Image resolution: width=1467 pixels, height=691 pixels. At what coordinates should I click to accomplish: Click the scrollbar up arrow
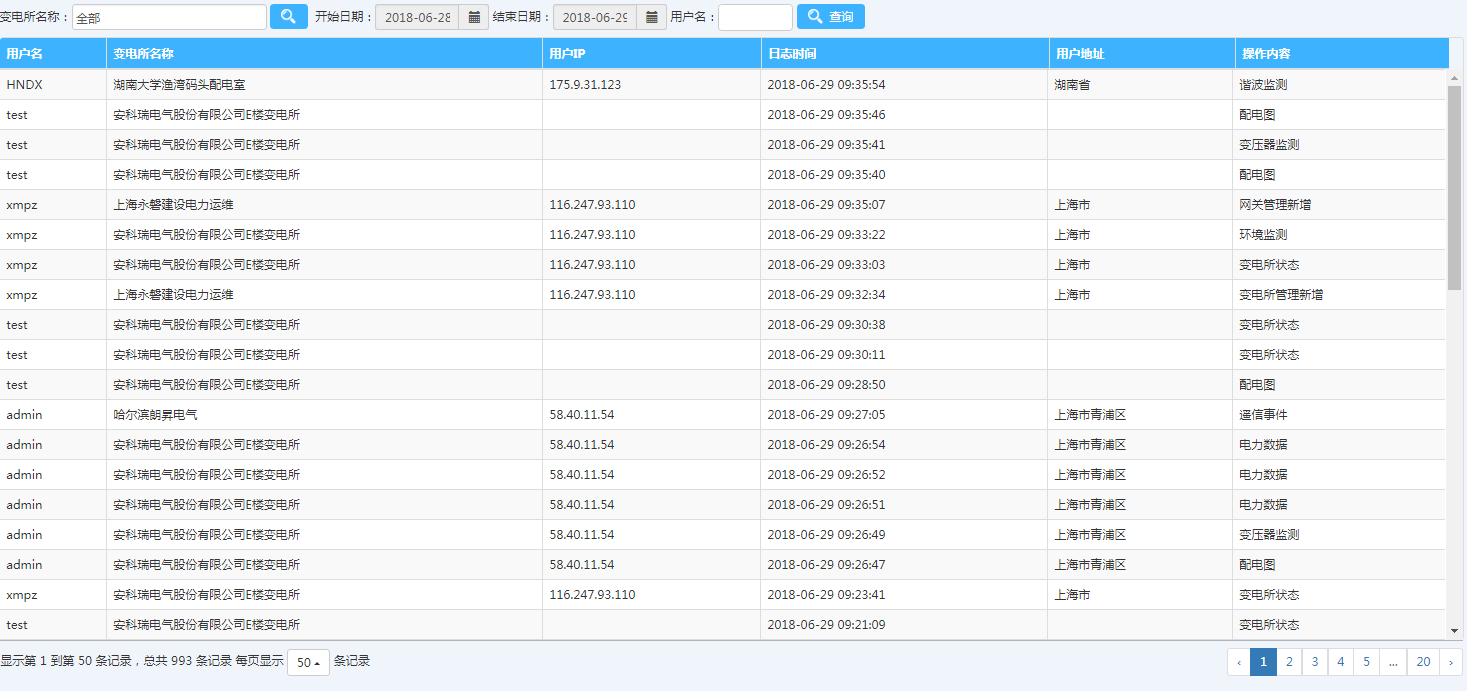(x=1455, y=77)
